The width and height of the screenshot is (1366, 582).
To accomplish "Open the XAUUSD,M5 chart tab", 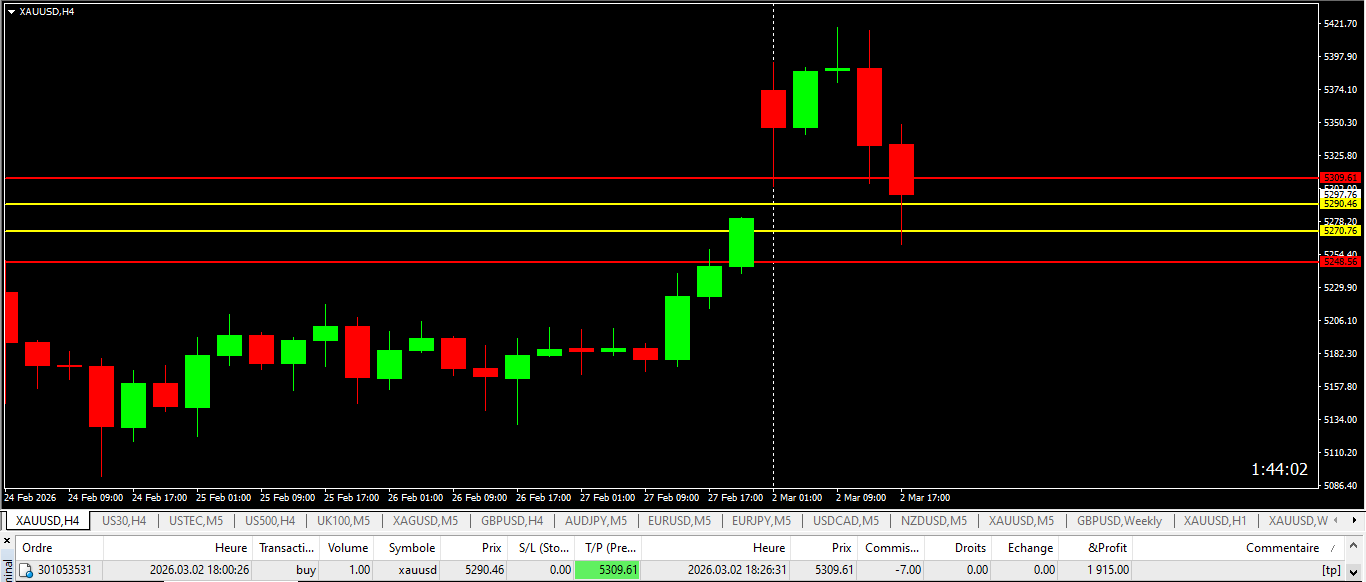I will pos(1021,521).
